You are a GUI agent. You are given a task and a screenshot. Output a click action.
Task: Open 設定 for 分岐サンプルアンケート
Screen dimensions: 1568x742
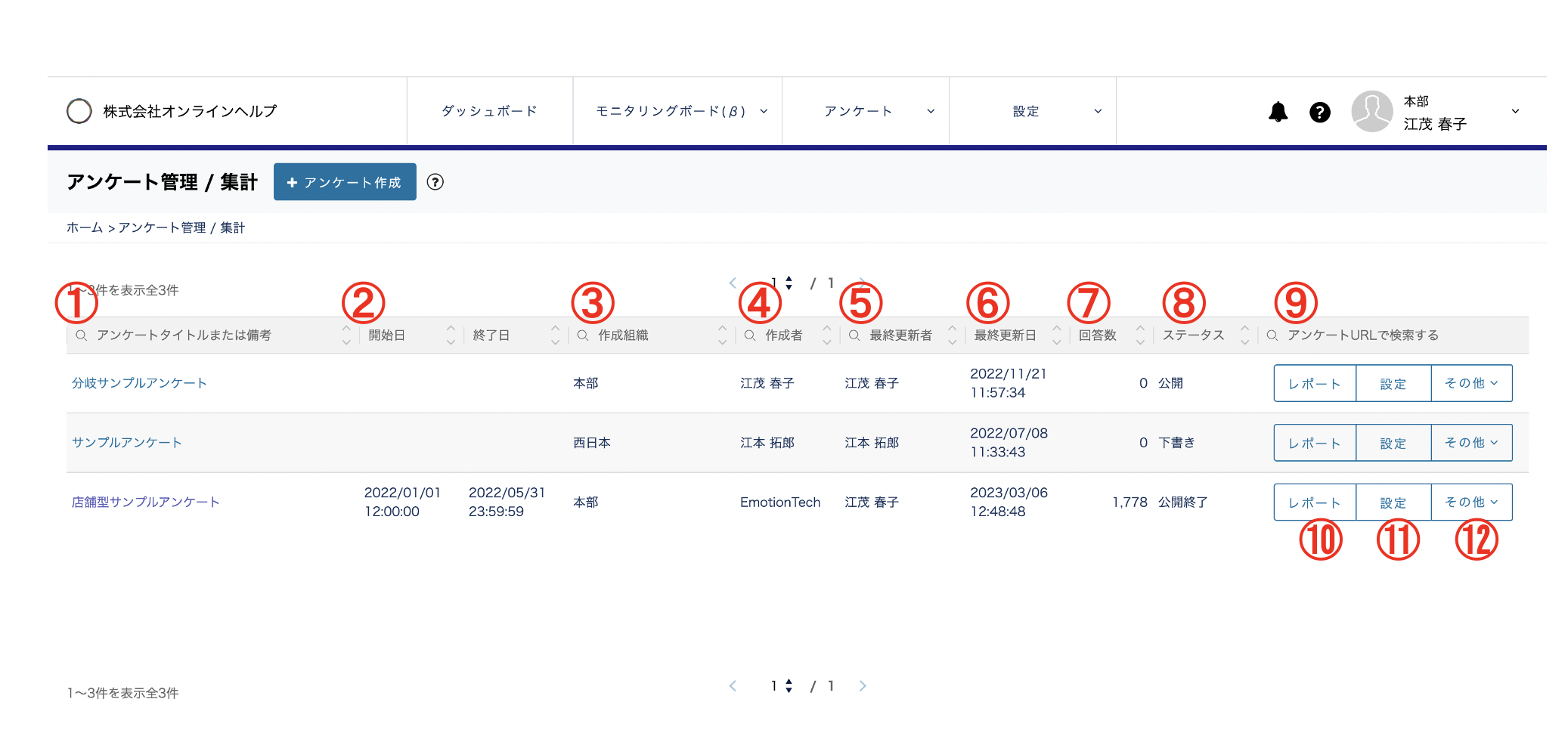(1393, 383)
